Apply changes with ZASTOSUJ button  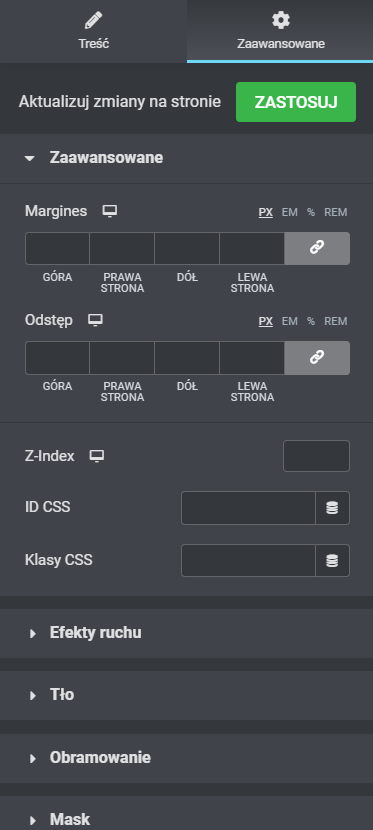click(x=296, y=102)
